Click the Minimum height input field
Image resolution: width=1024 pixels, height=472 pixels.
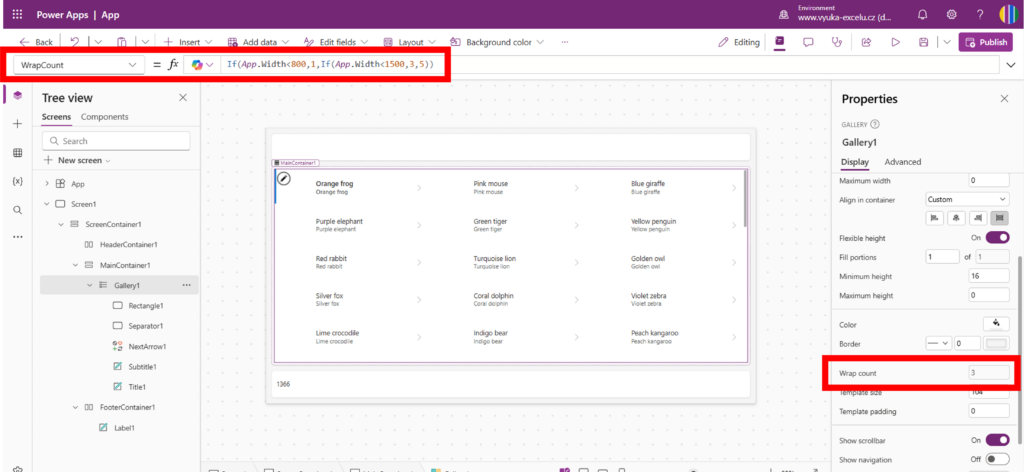click(989, 276)
